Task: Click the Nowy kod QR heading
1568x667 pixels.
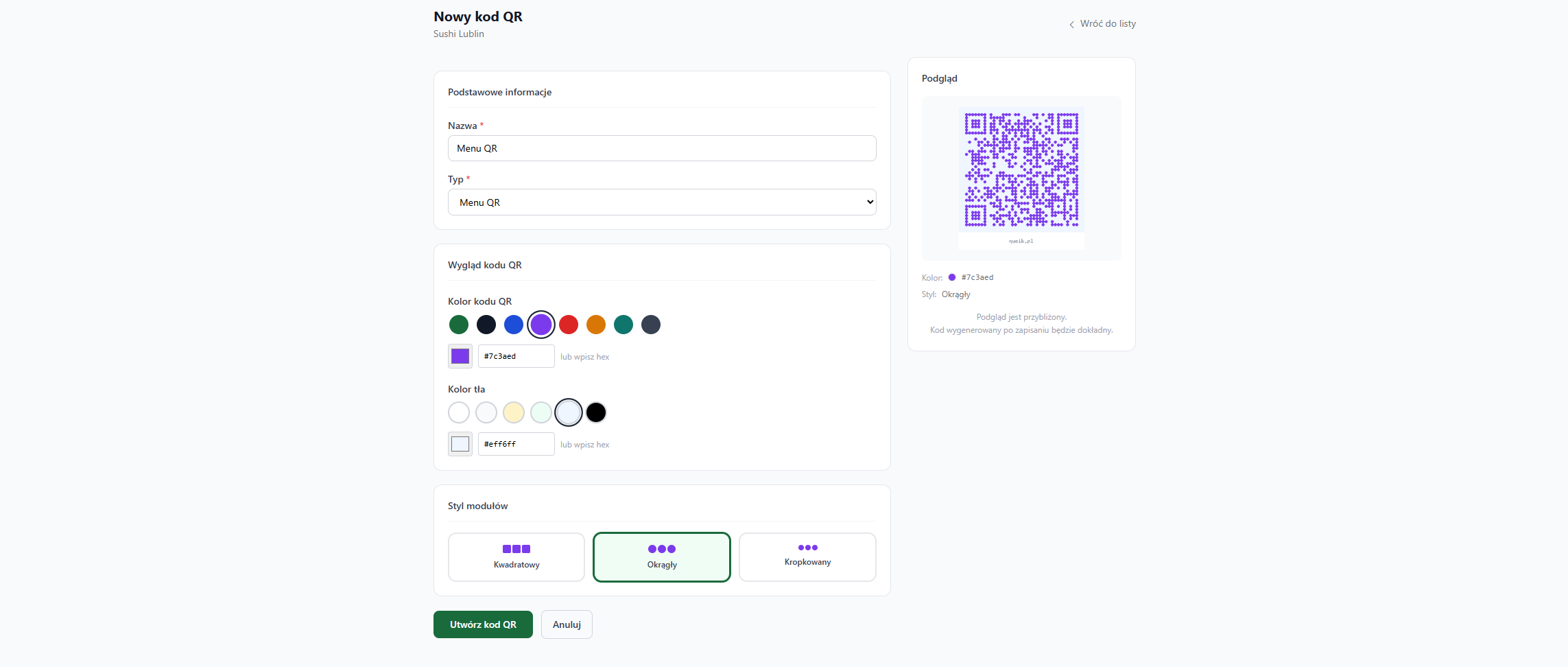Action: pos(478,16)
